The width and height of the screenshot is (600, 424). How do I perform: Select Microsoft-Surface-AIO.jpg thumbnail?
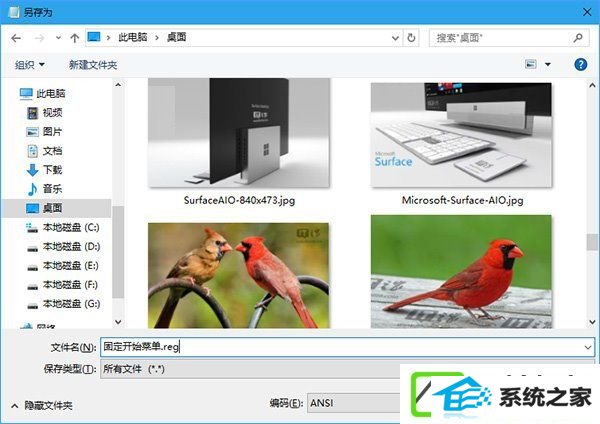pyautogui.click(x=461, y=135)
